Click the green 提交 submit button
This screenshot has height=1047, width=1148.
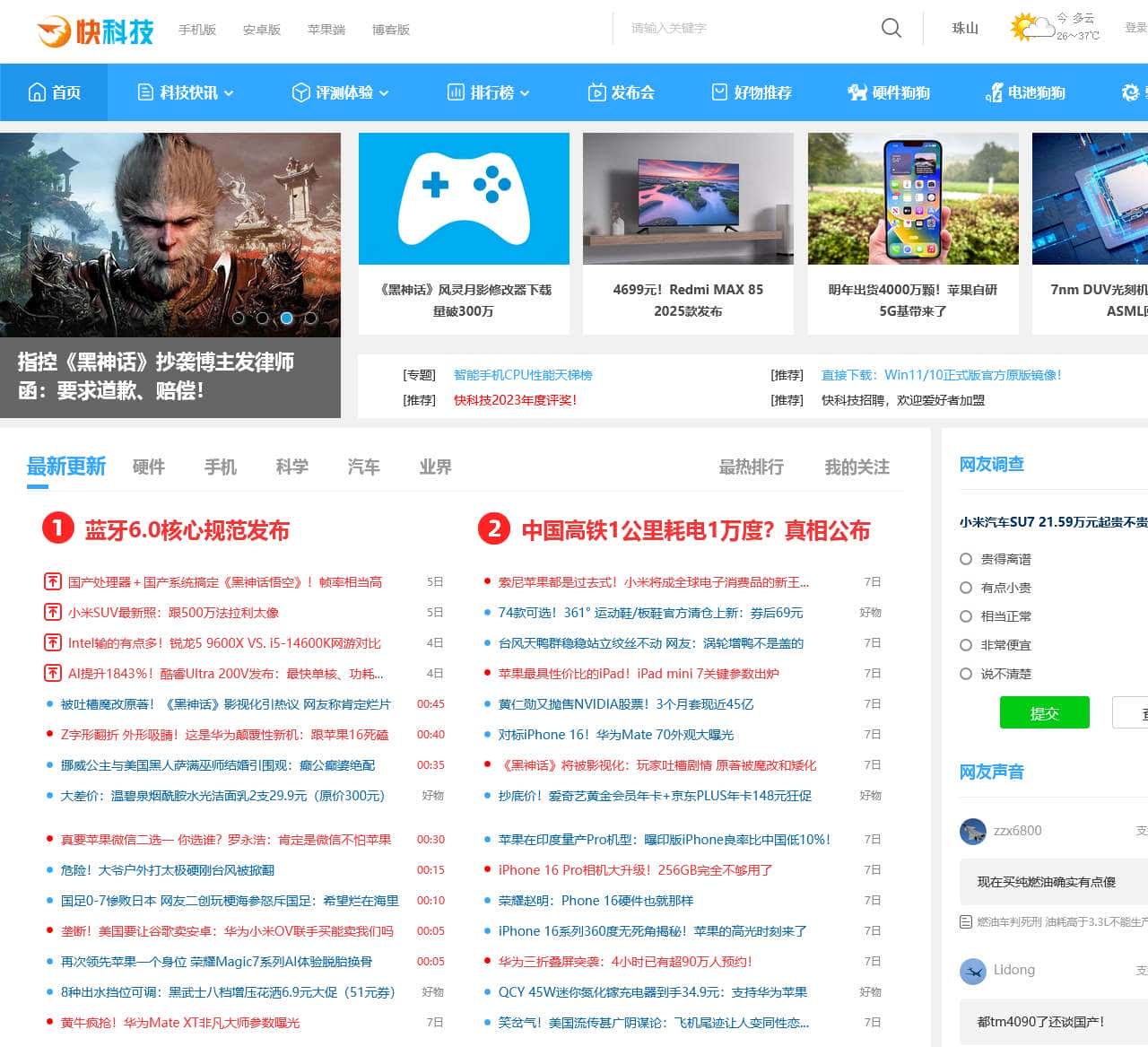point(1045,713)
